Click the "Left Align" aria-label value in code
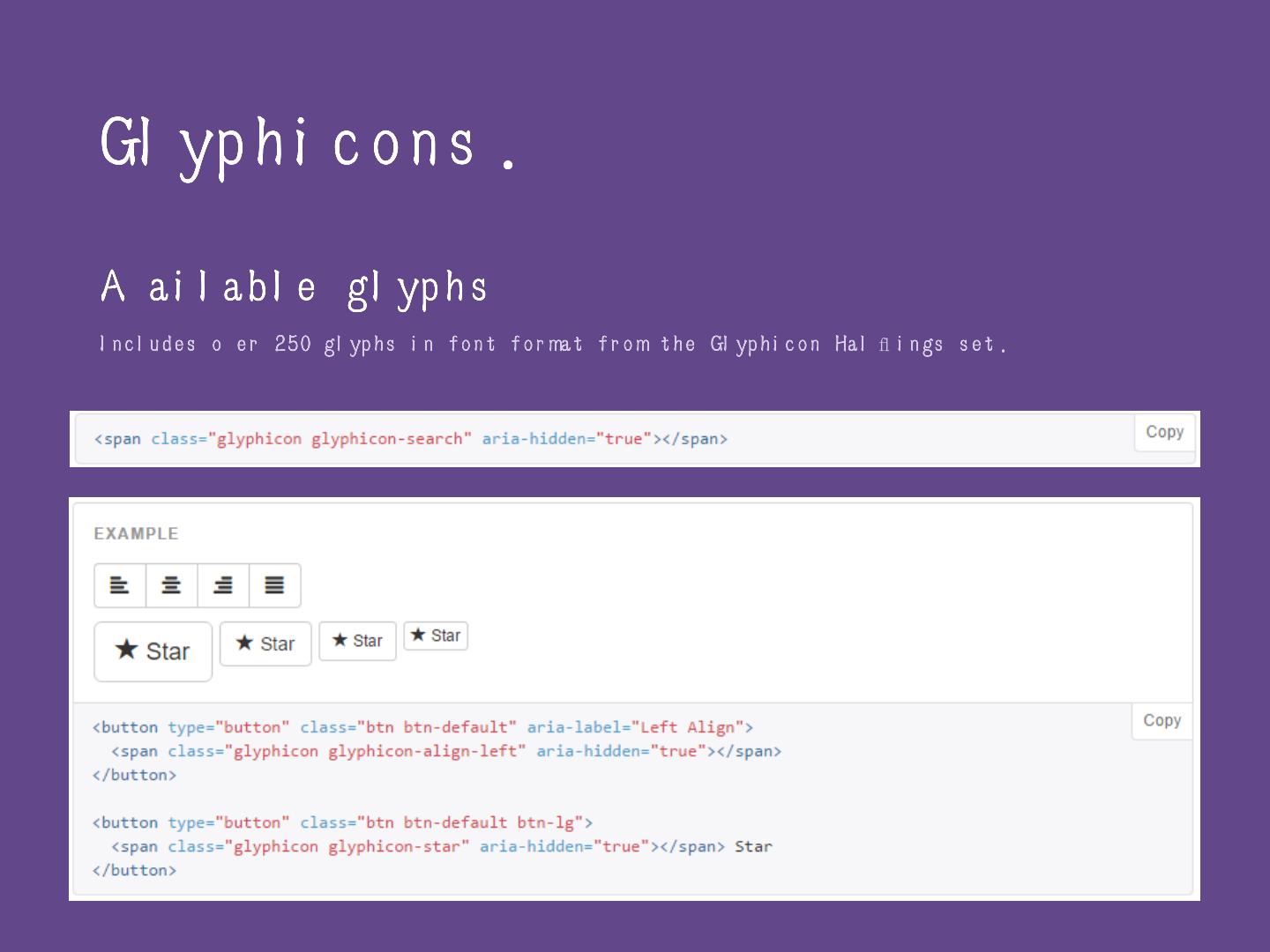This screenshot has width=1270, height=952. [x=687, y=727]
